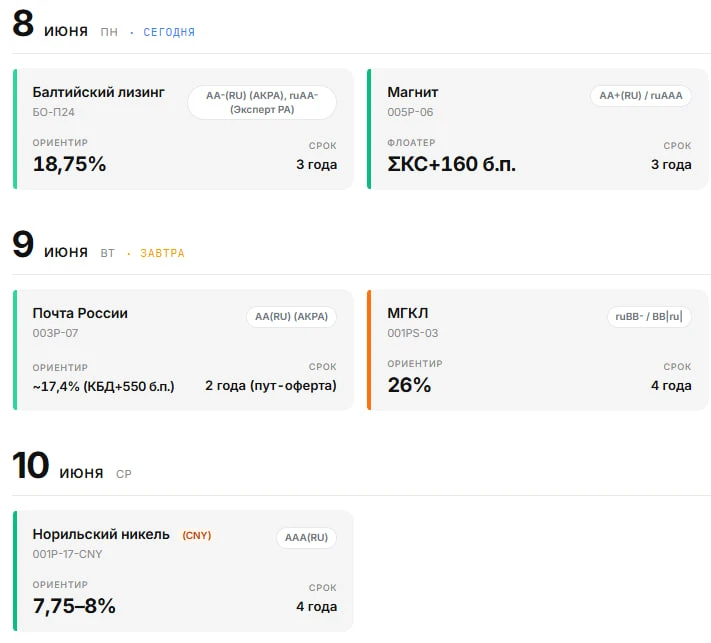Open the Балтийский лизинг bond card
The image size is (711, 643).
183,129
